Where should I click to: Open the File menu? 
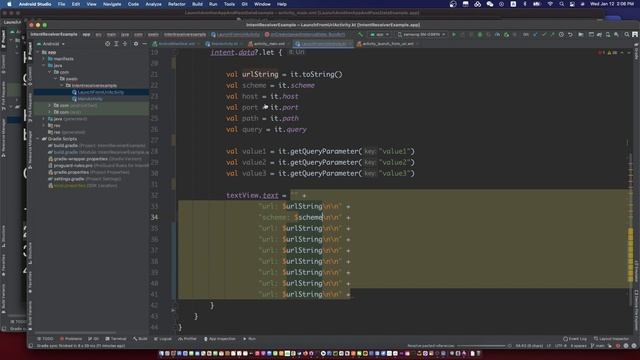(x=61, y=4)
